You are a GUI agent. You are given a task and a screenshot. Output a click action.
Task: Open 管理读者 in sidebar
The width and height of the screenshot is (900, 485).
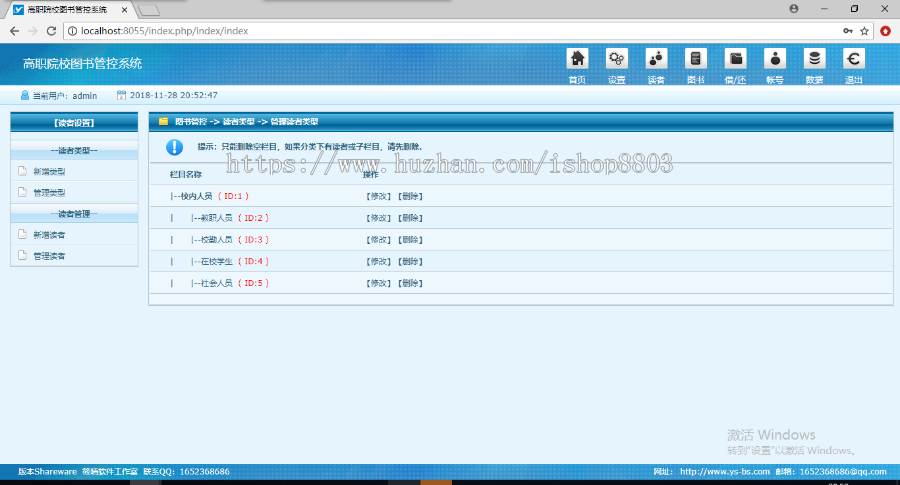pyautogui.click(x=49, y=256)
